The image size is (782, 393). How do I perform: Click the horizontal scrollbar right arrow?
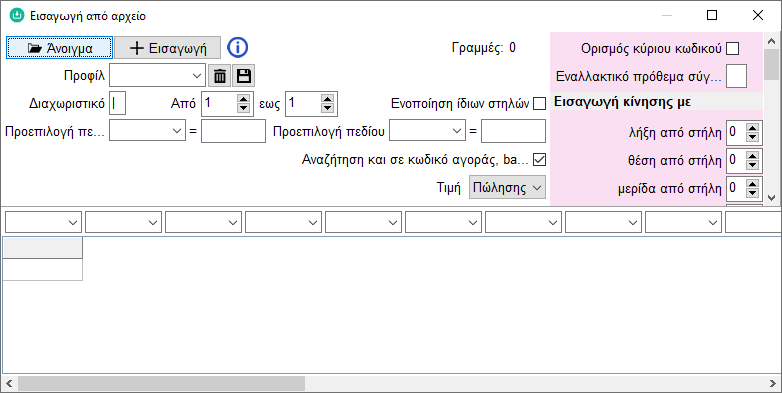pos(772,383)
